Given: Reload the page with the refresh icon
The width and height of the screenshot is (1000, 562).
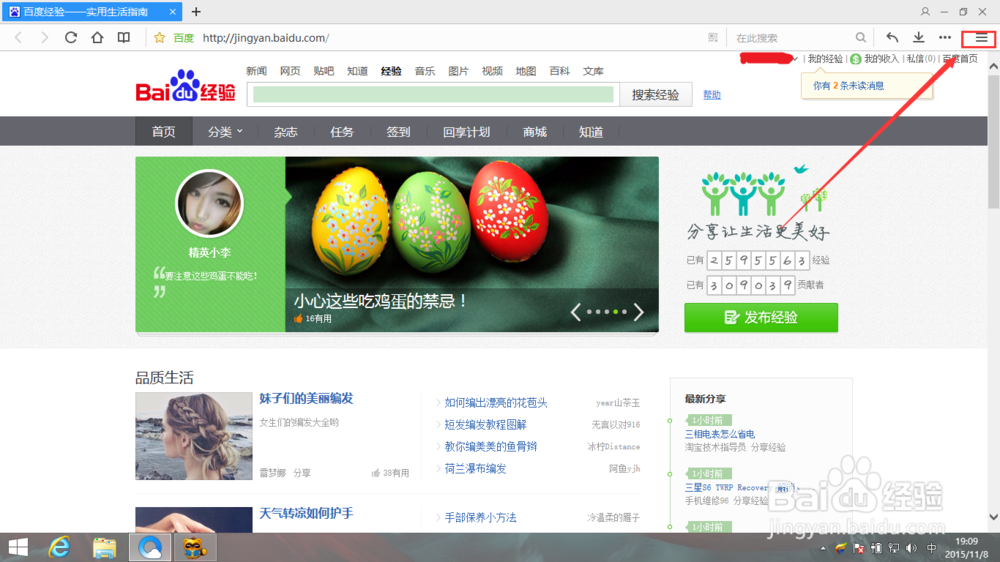Looking at the screenshot, I should point(71,38).
